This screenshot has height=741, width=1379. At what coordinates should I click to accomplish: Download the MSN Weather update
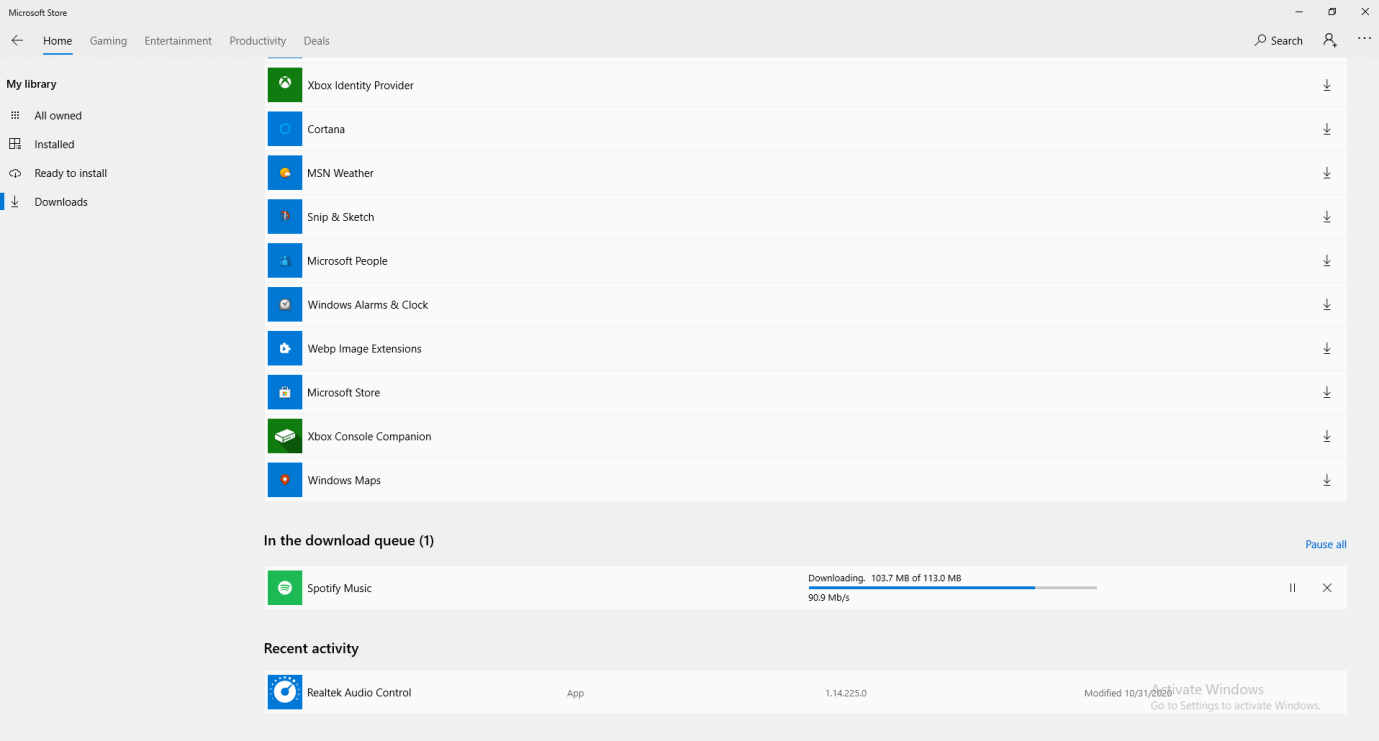pyautogui.click(x=1327, y=173)
